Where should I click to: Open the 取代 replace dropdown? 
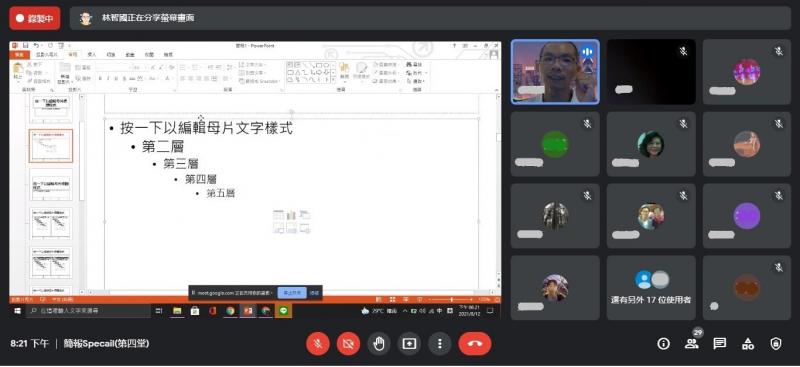(416, 73)
